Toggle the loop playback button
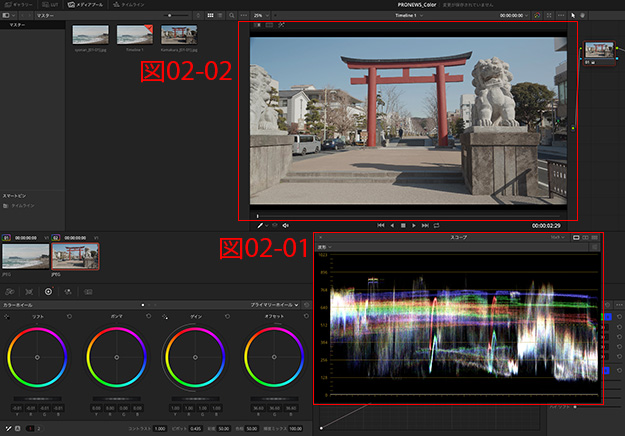 [x=437, y=225]
